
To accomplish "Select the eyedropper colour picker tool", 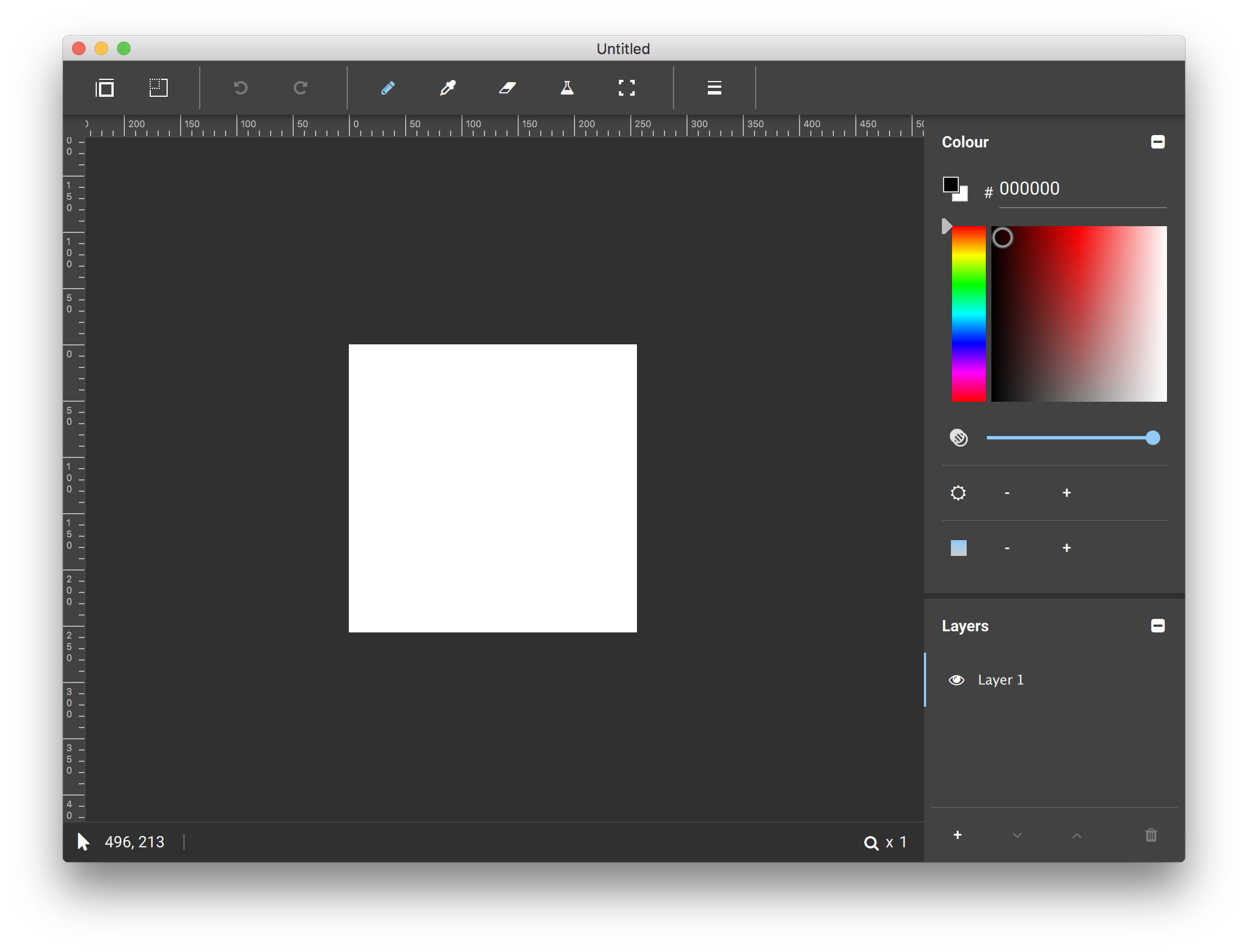I will [x=448, y=88].
